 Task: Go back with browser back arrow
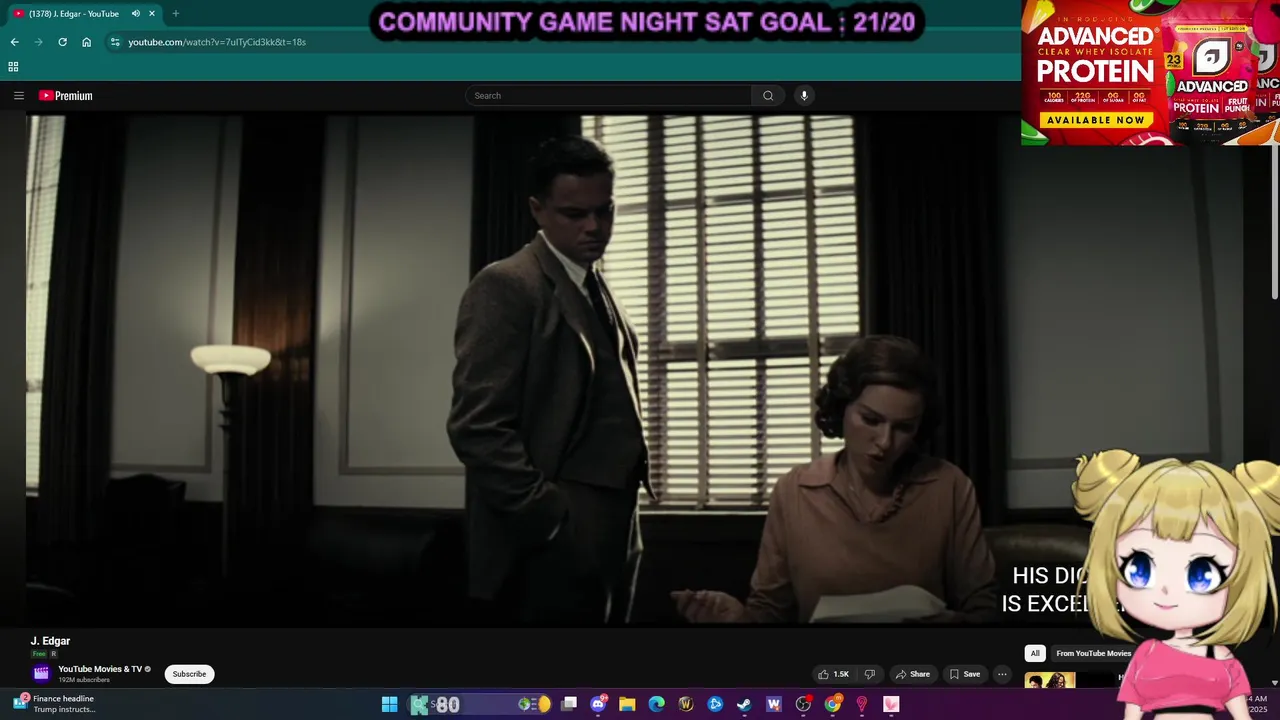pos(14,42)
